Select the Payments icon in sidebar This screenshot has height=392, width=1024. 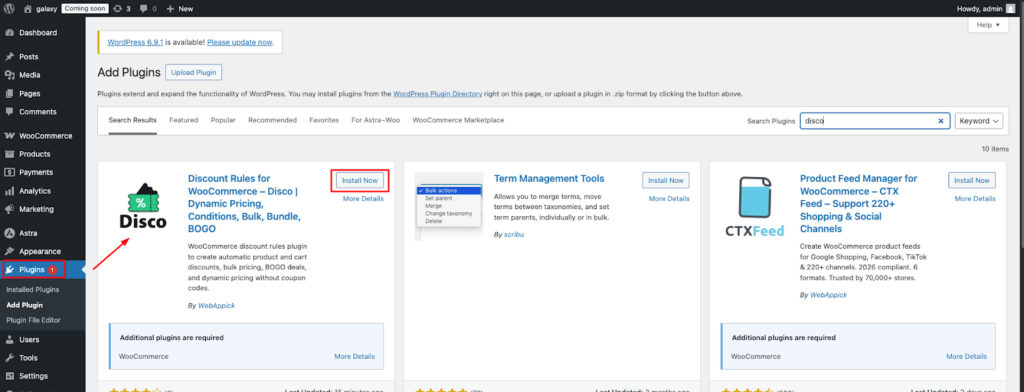pyautogui.click(x=10, y=172)
